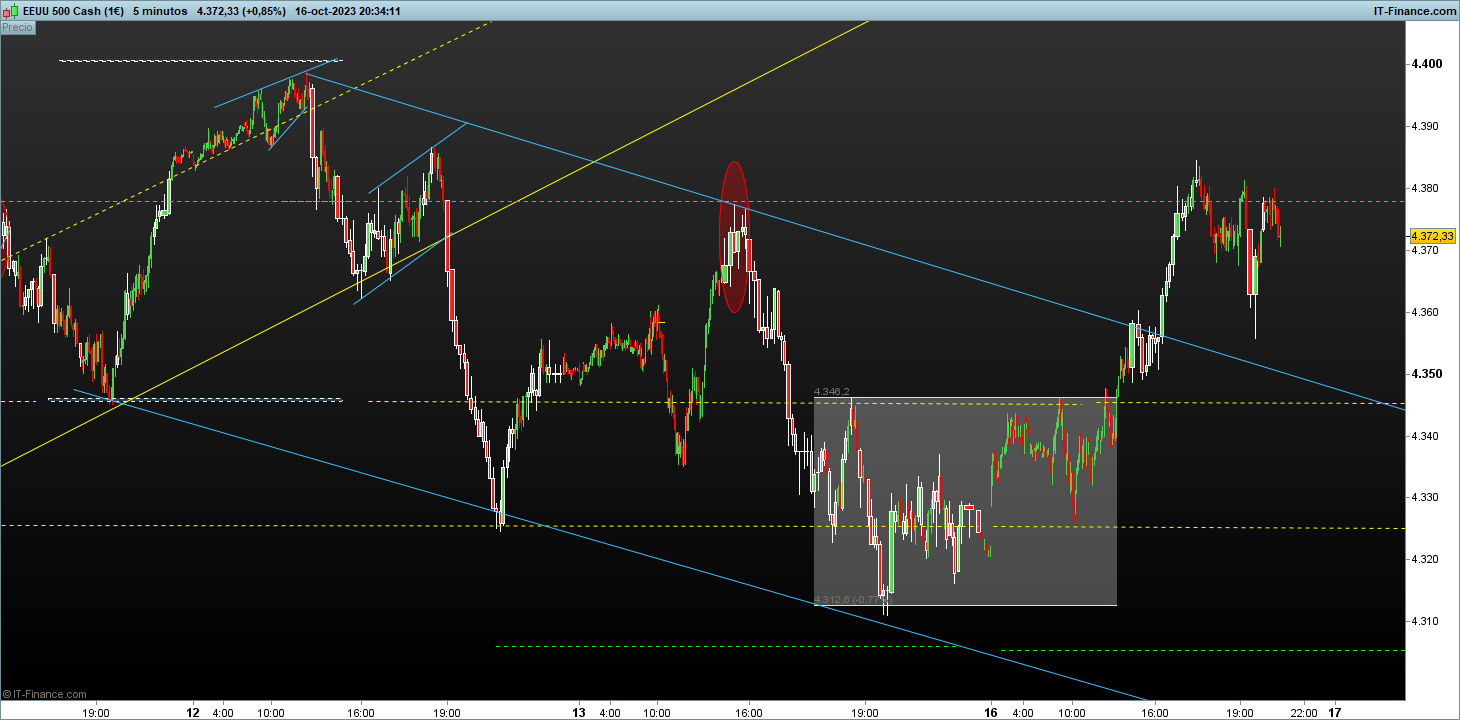
Task: Click date marker 16 on time axis
Action: 991,713
